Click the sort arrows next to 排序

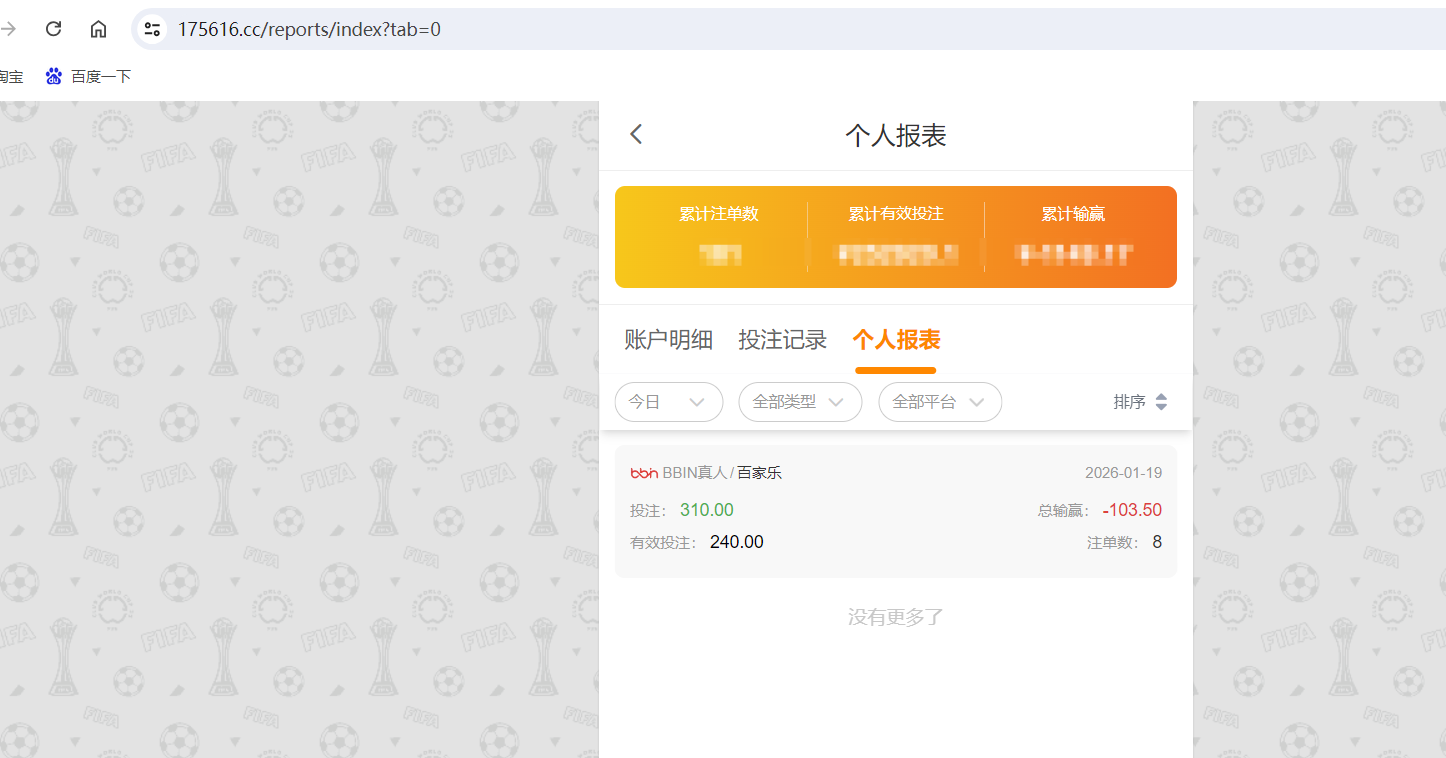[1161, 401]
